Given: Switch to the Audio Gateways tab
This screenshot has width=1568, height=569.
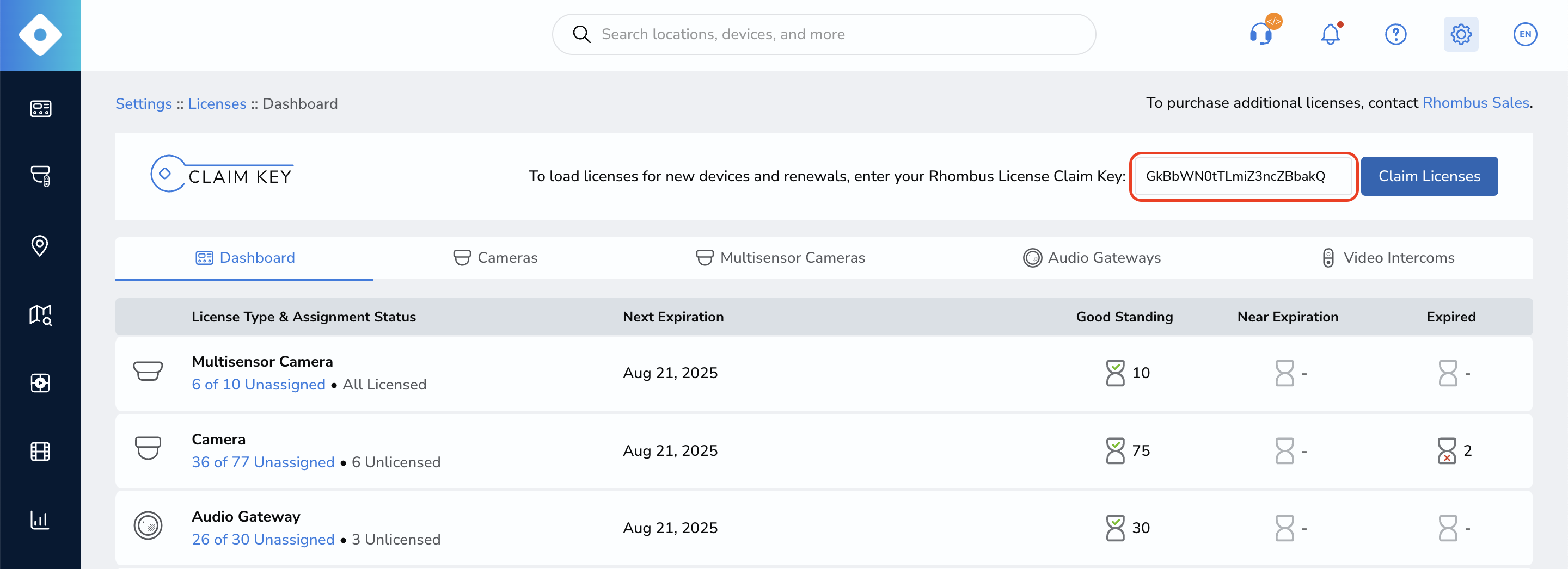Looking at the screenshot, I should click(x=1092, y=258).
